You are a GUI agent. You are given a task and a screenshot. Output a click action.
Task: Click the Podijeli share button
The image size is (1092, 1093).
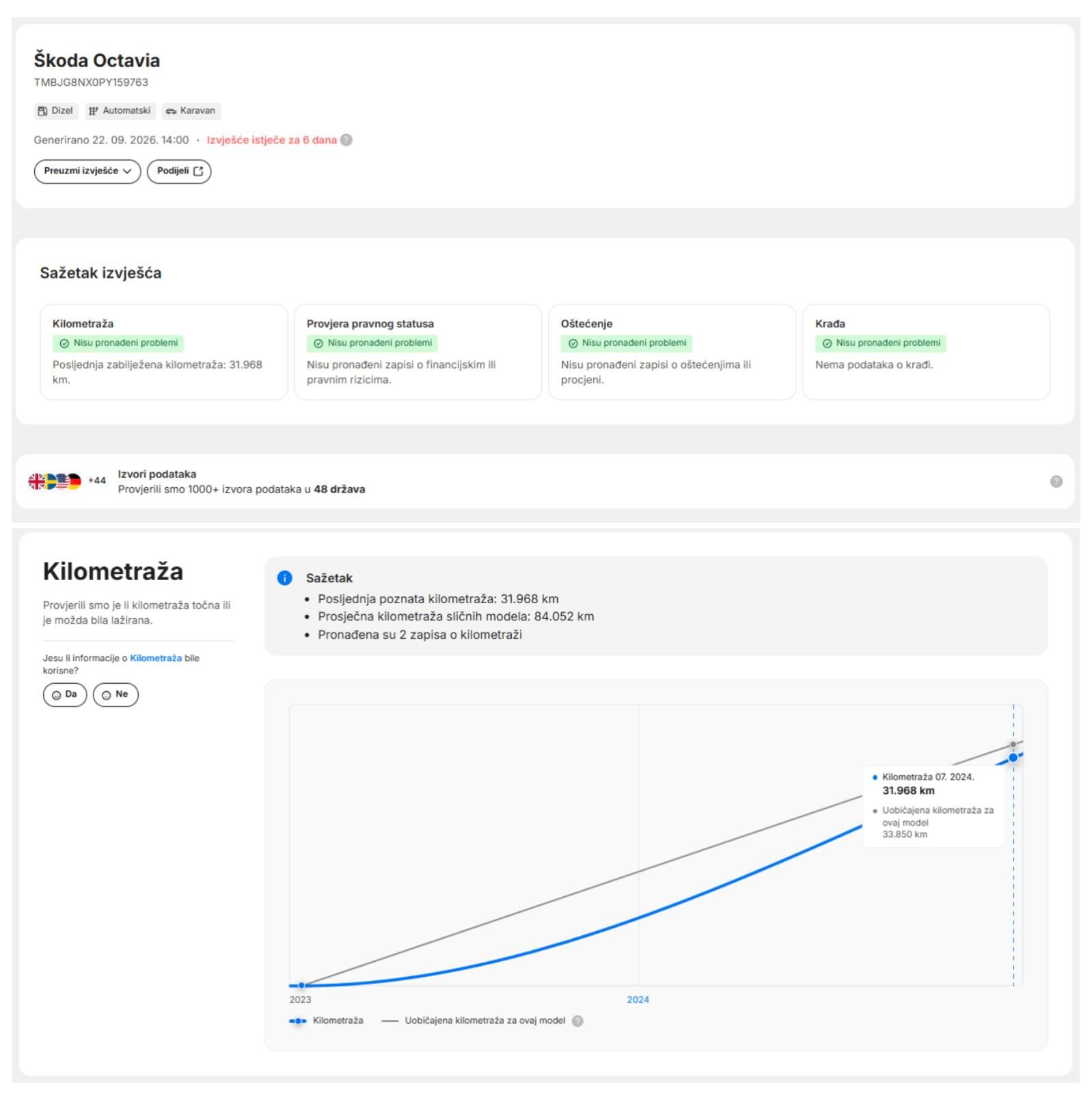[x=179, y=171]
